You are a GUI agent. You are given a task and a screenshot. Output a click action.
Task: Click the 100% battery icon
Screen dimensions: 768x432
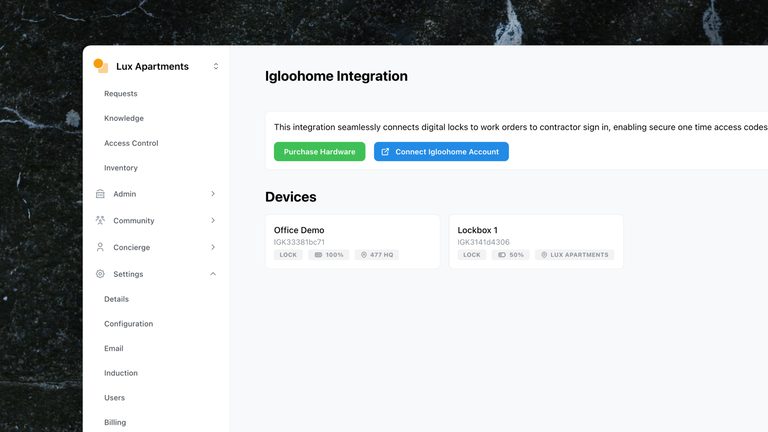tap(318, 255)
